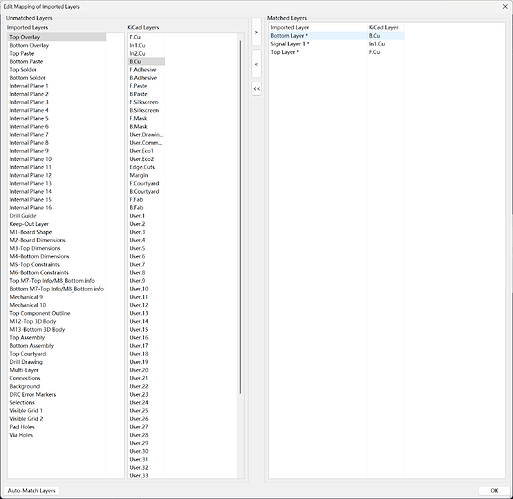Select M1-Board Shape imported layer
Image resolution: width=513 pixels, height=499 pixels.
pyautogui.click(x=31, y=232)
